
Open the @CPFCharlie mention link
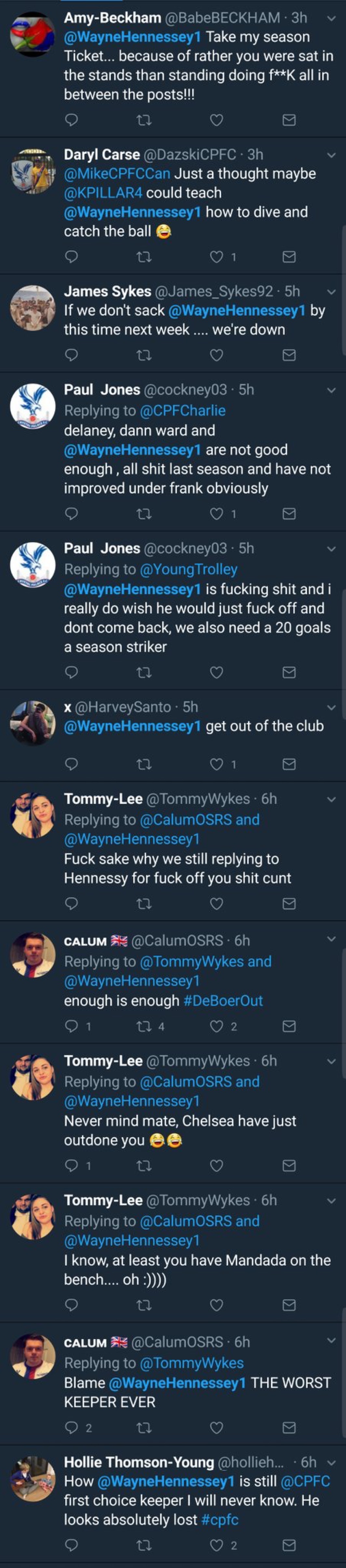point(182,411)
